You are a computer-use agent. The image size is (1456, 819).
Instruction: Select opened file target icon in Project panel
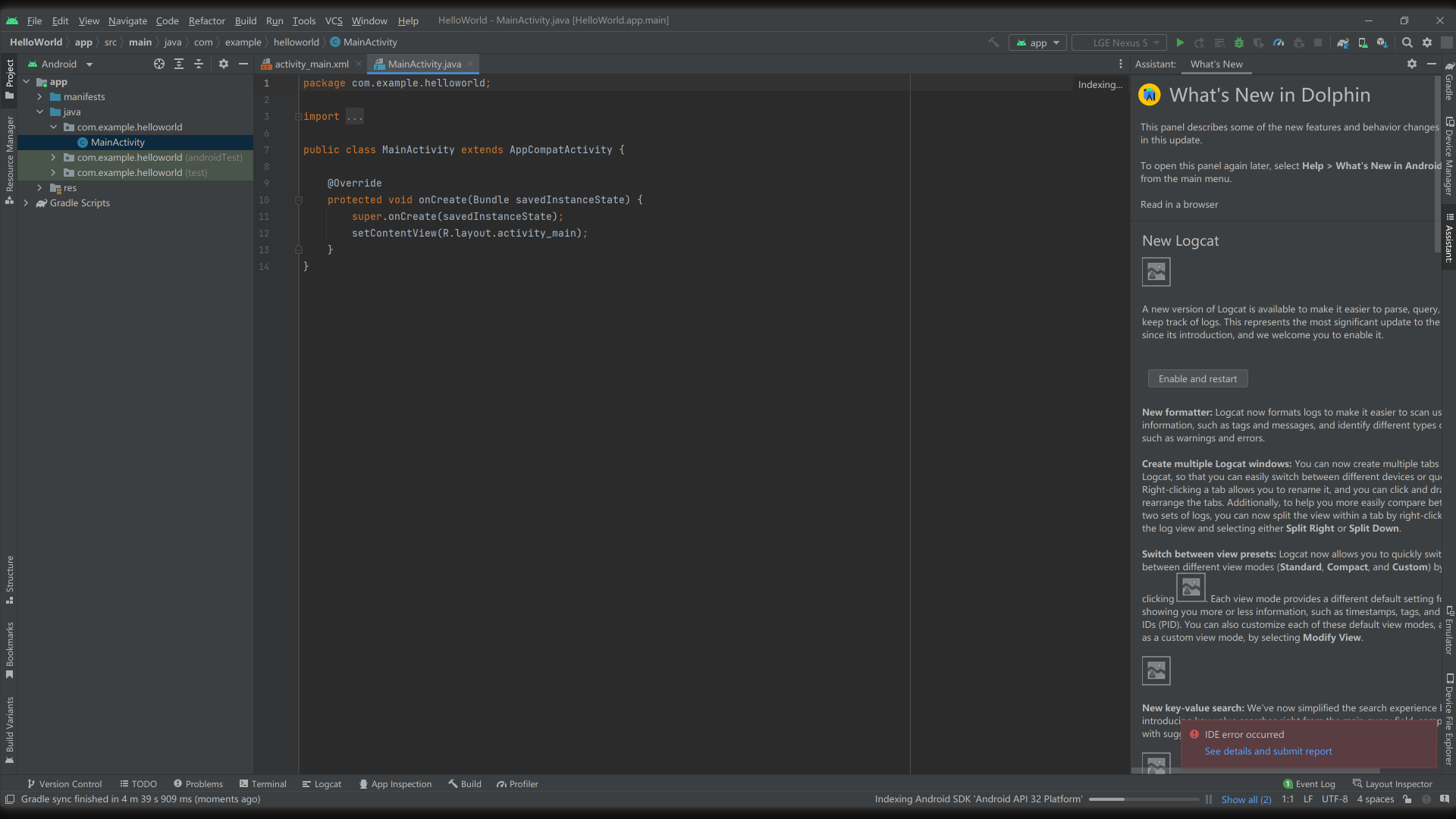[159, 64]
